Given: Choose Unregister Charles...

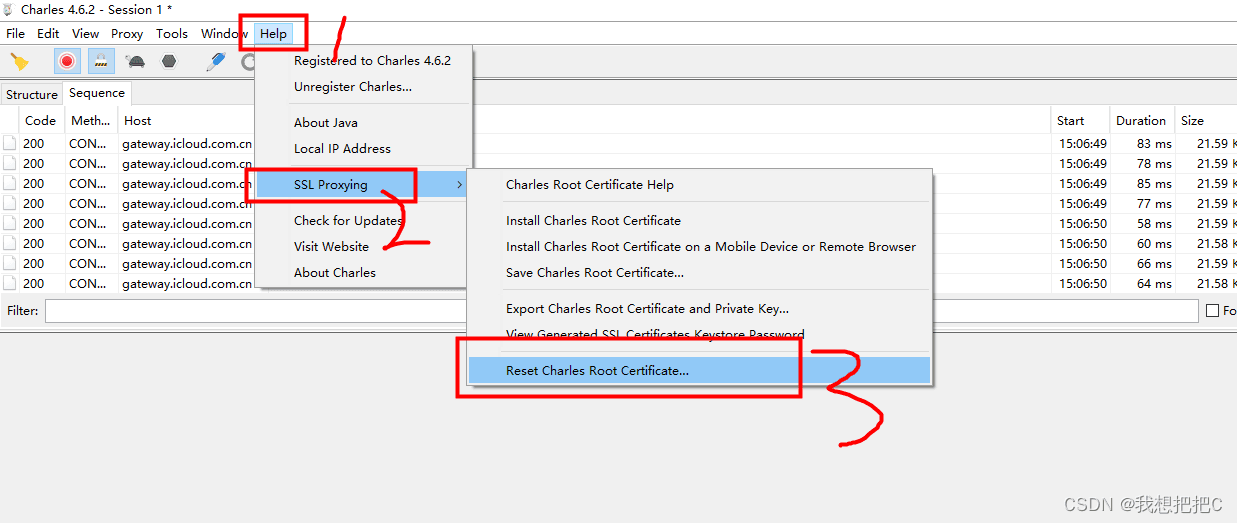Looking at the screenshot, I should pos(353,86).
